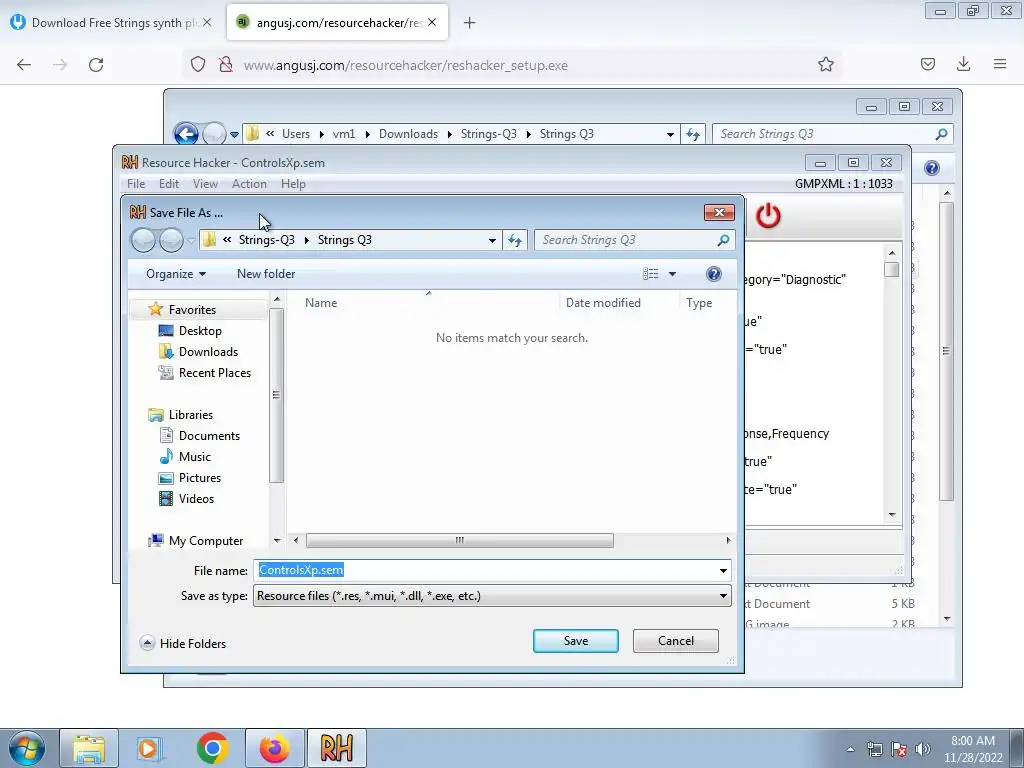
Task: Bookmark this page with the star
Action: (x=825, y=64)
